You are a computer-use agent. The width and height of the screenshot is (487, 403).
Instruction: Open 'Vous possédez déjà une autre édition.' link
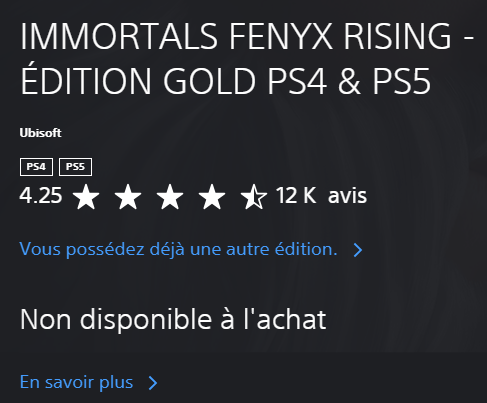tap(178, 249)
